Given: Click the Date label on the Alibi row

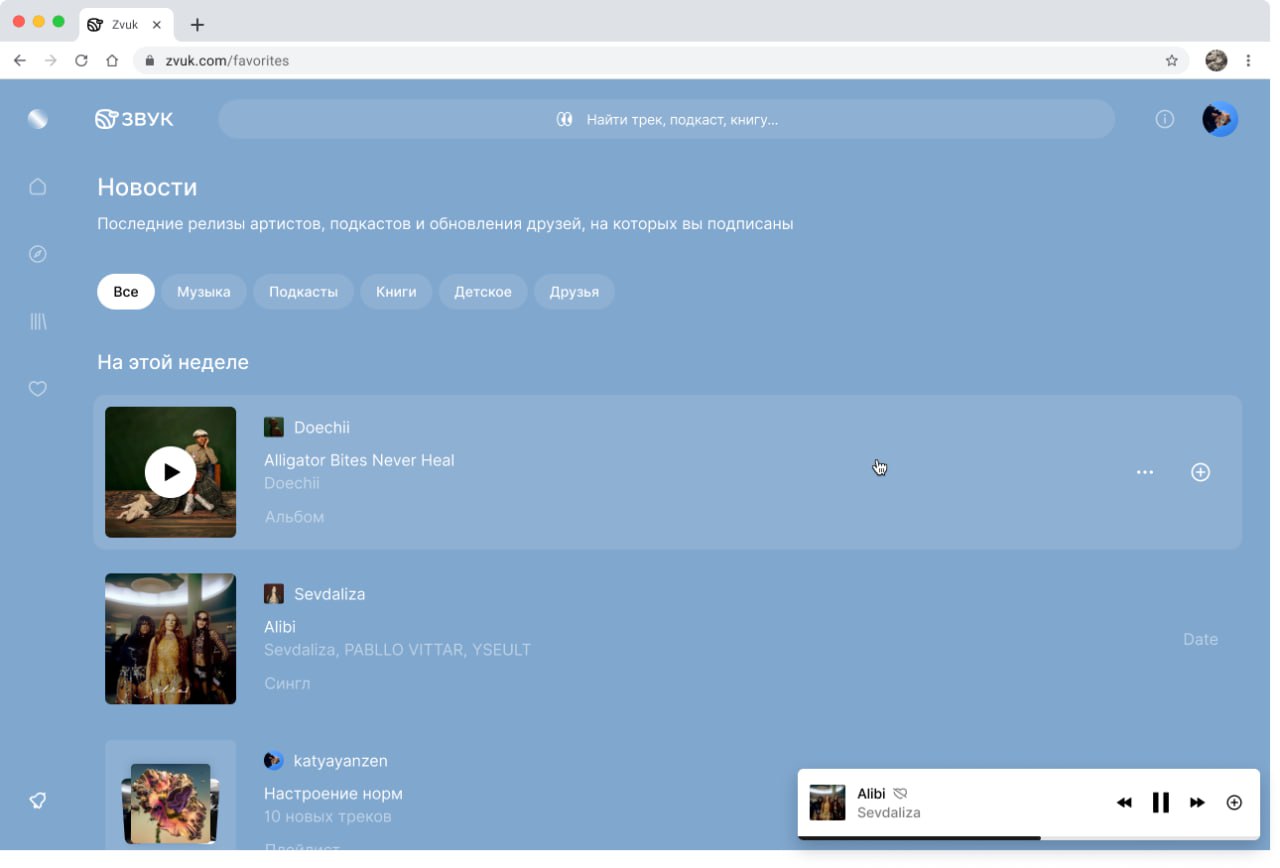Looking at the screenshot, I should (1200, 639).
